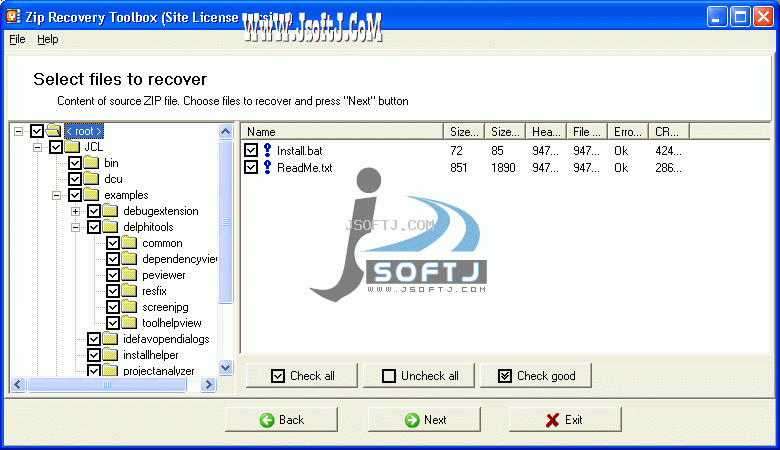
Task: Click the debugextension folder icon
Action: point(110,211)
